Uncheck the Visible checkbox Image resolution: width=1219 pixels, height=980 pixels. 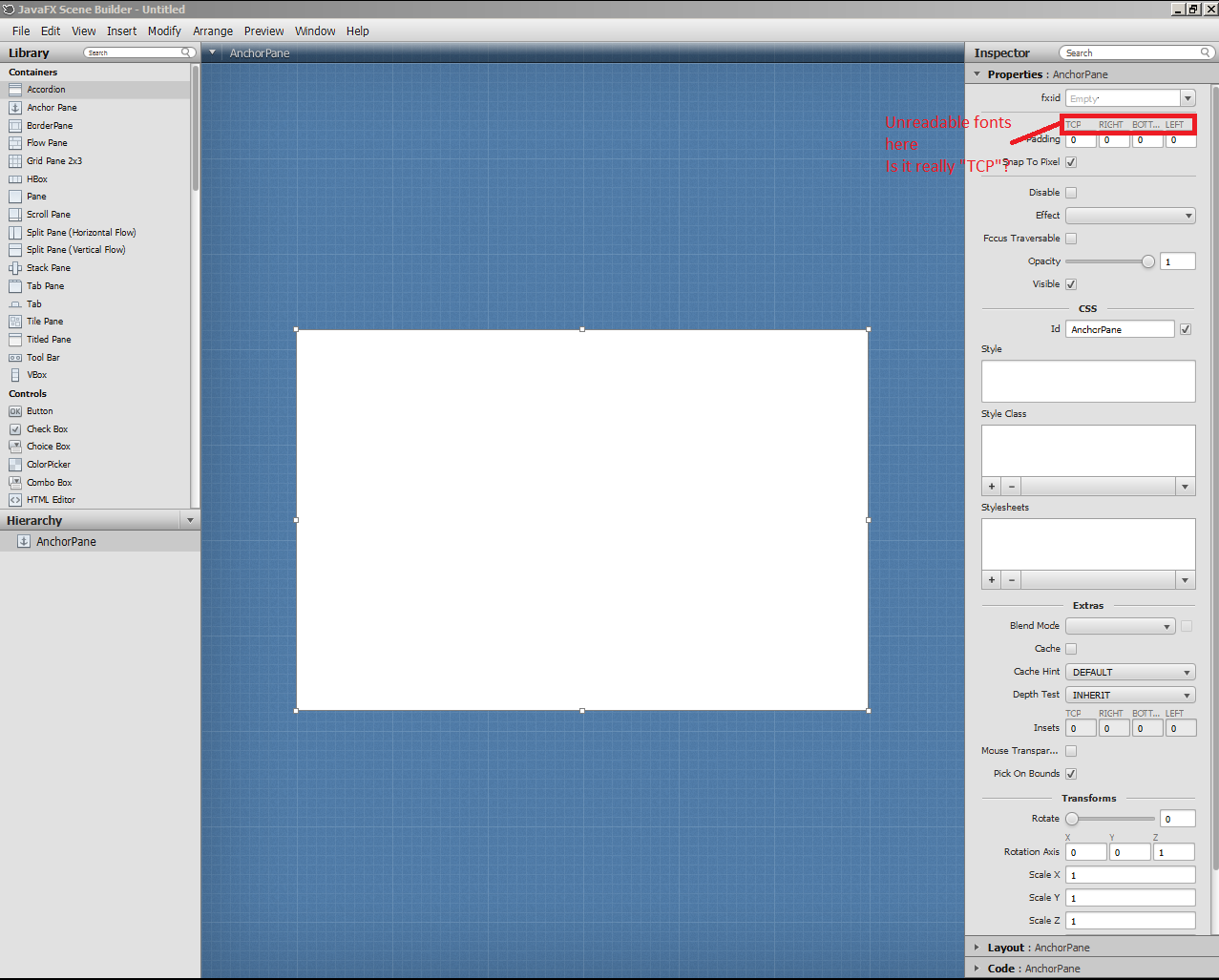[x=1071, y=284]
